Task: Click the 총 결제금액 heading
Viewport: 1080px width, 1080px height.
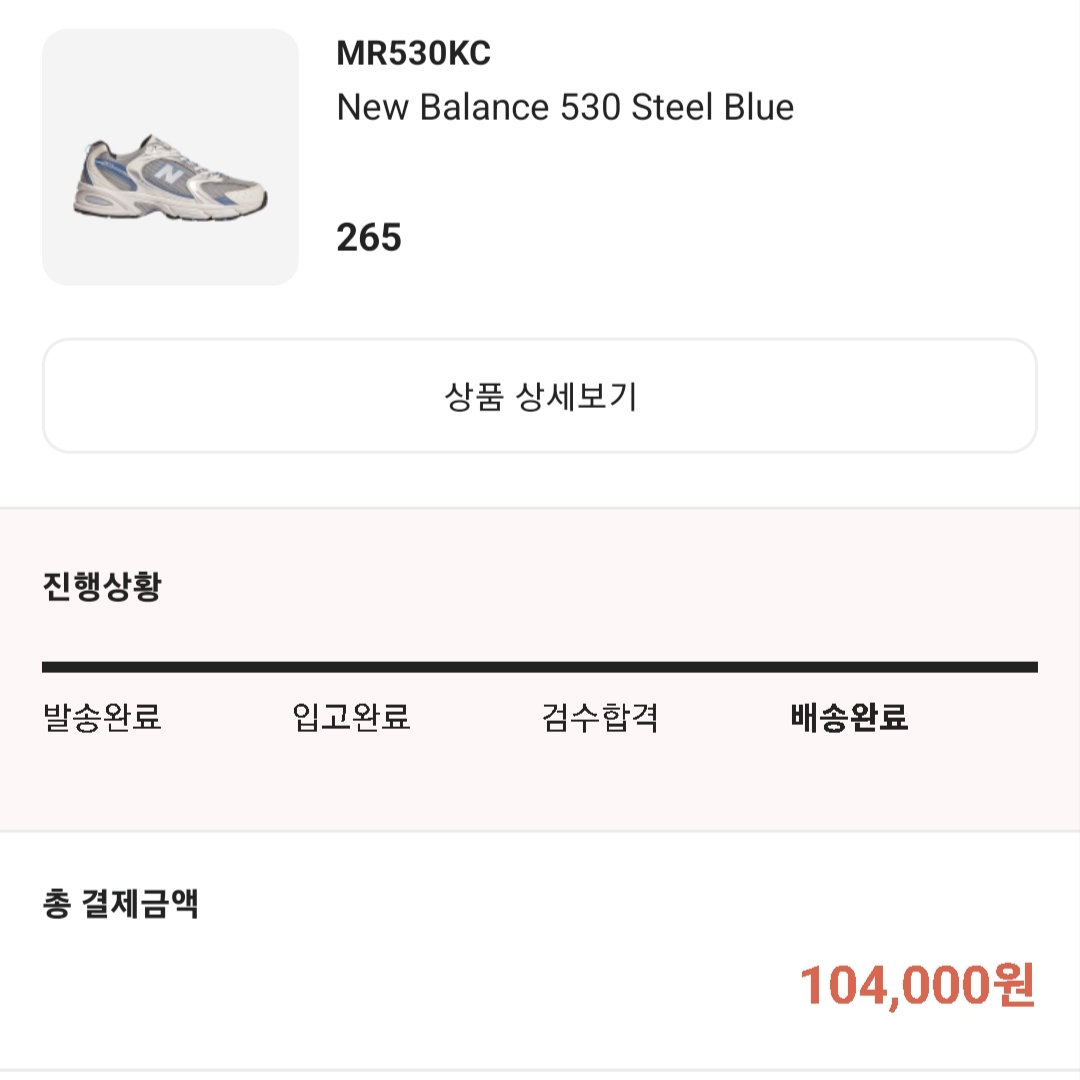Action: (121, 904)
